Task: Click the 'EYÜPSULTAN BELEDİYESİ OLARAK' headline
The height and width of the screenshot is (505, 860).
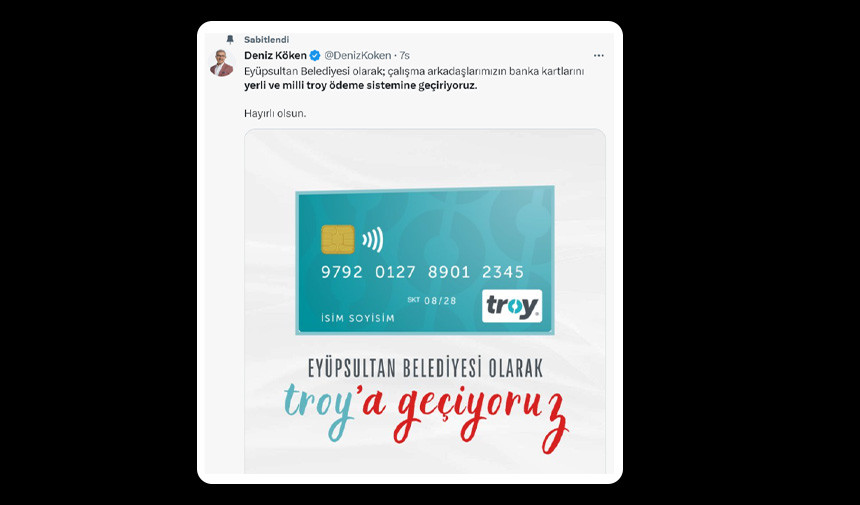Action: 425,368
